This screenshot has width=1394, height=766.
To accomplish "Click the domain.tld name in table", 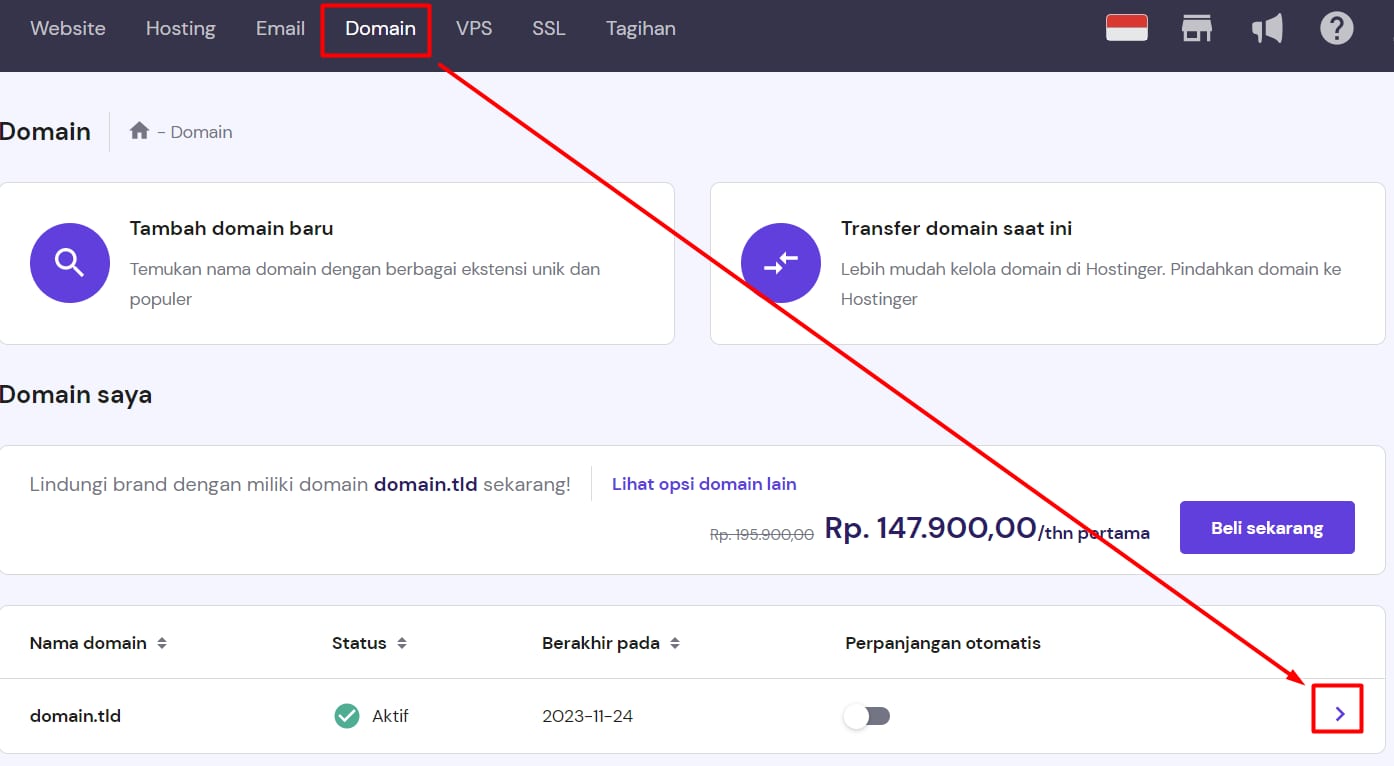I will coord(75,716).
